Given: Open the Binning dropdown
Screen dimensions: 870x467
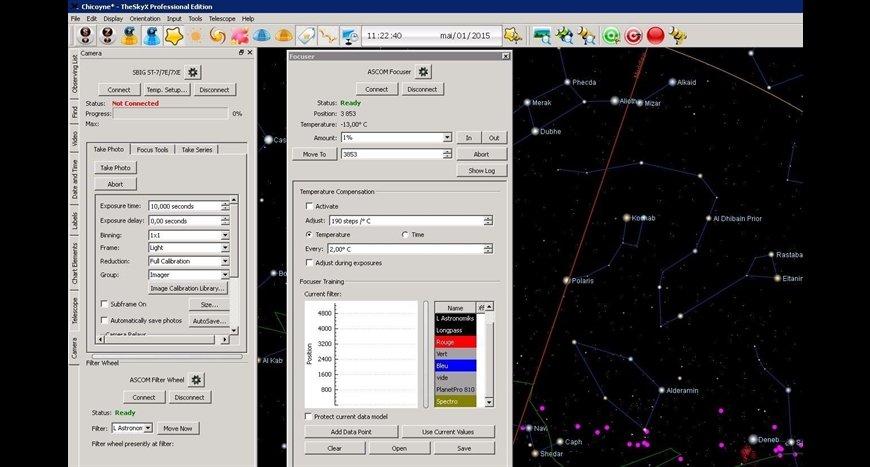Looking at the screenshot, I should (225, 234).
